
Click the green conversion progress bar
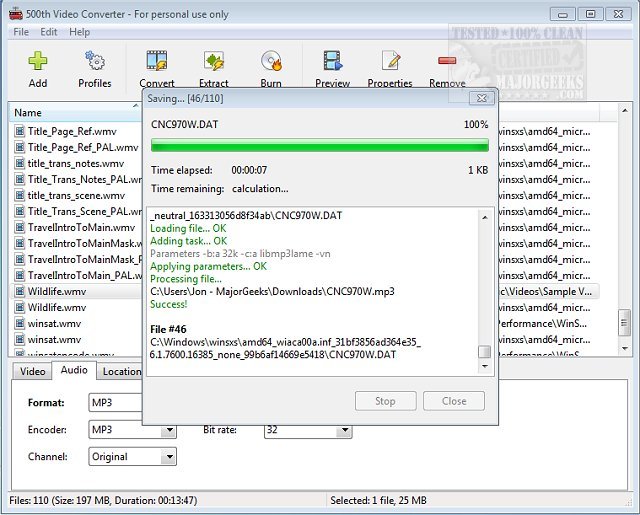pos(320,145)
